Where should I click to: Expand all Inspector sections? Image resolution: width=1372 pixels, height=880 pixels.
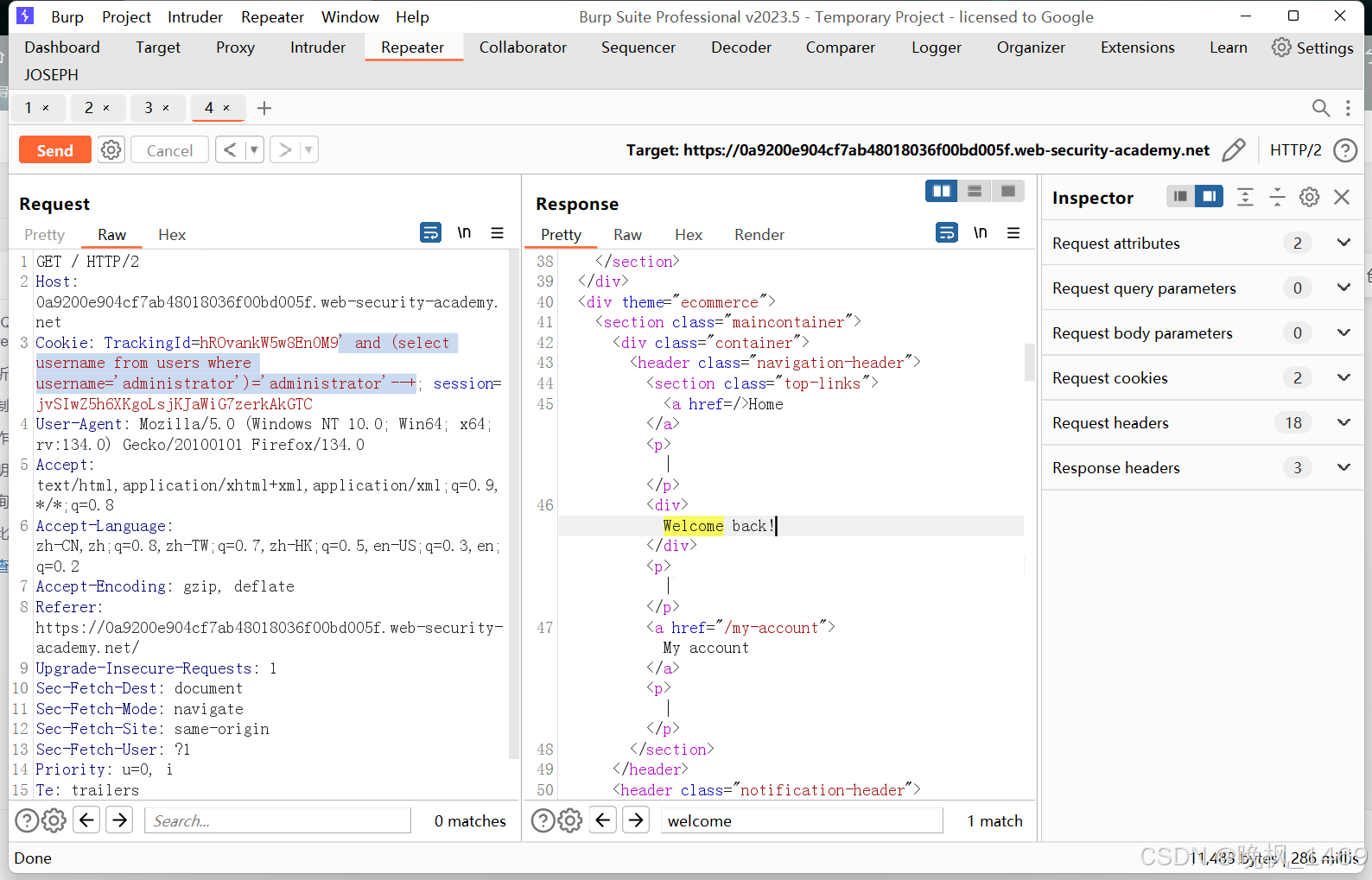click(x=1245, y=197)
